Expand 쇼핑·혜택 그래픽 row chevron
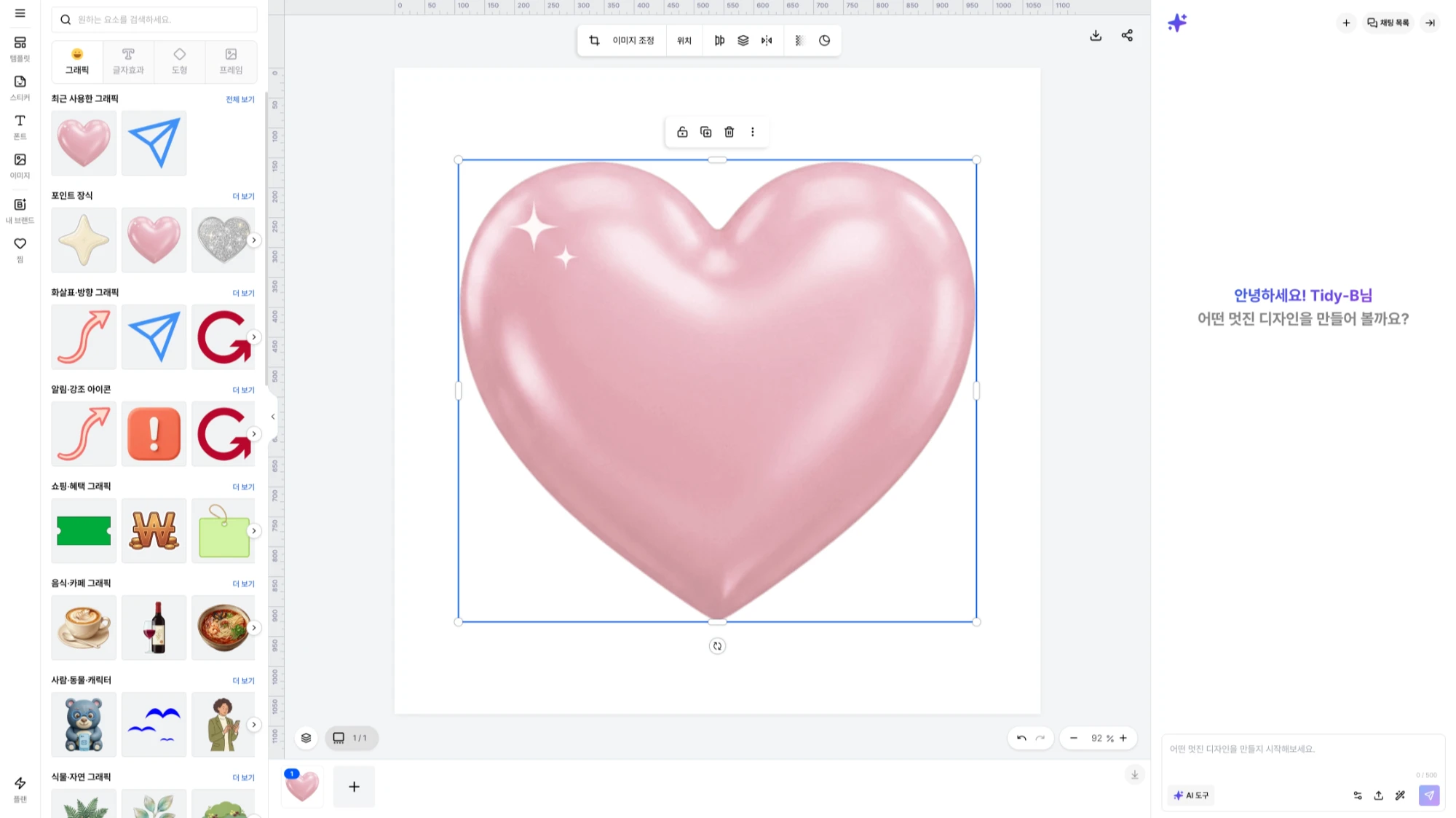Viewport: 1456px width, 818px height. (x=253, y=531)
